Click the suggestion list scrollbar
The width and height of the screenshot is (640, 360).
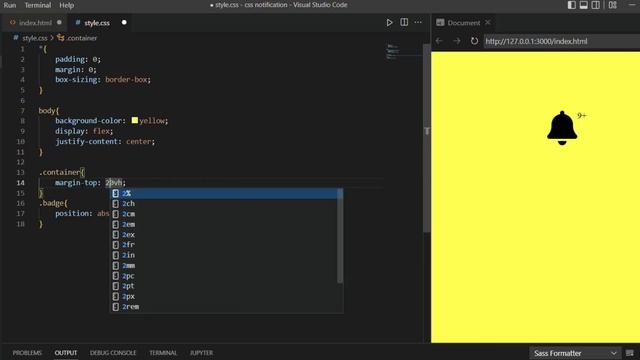tap(340, 236)
